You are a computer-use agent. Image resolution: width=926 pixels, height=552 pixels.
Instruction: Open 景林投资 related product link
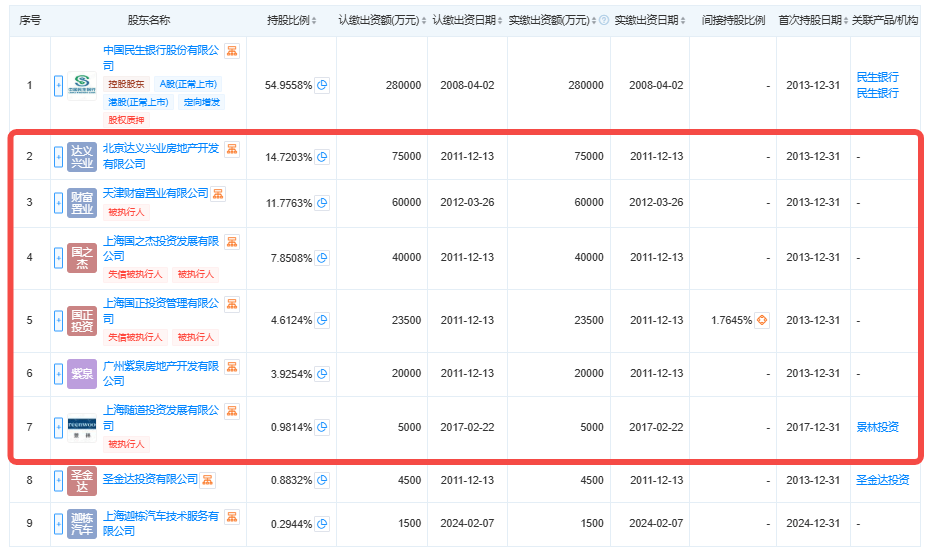(877, 427)
